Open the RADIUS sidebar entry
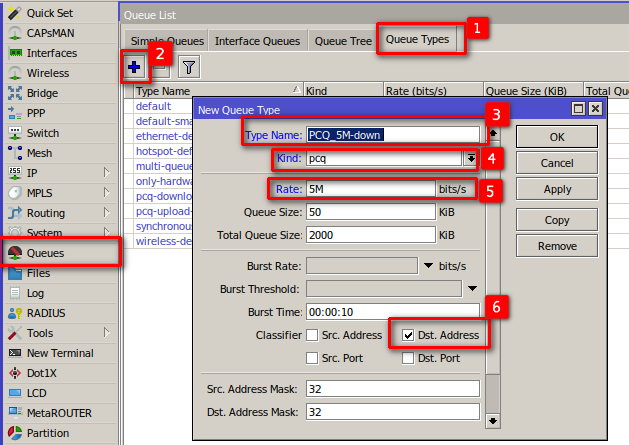 pyautogui.click(x=46, y=313)
